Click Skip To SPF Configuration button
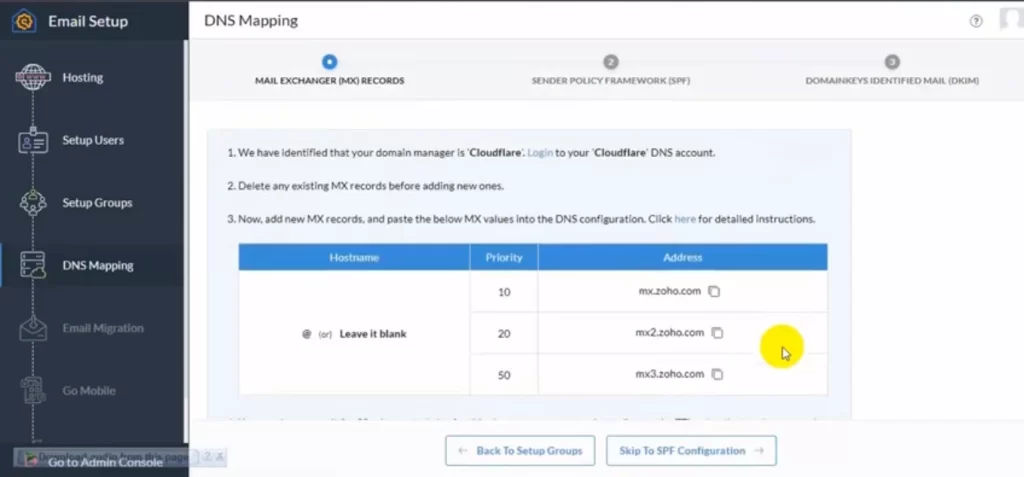The width and height of the screenshot is (1024, 477). (x=691, y=451)
